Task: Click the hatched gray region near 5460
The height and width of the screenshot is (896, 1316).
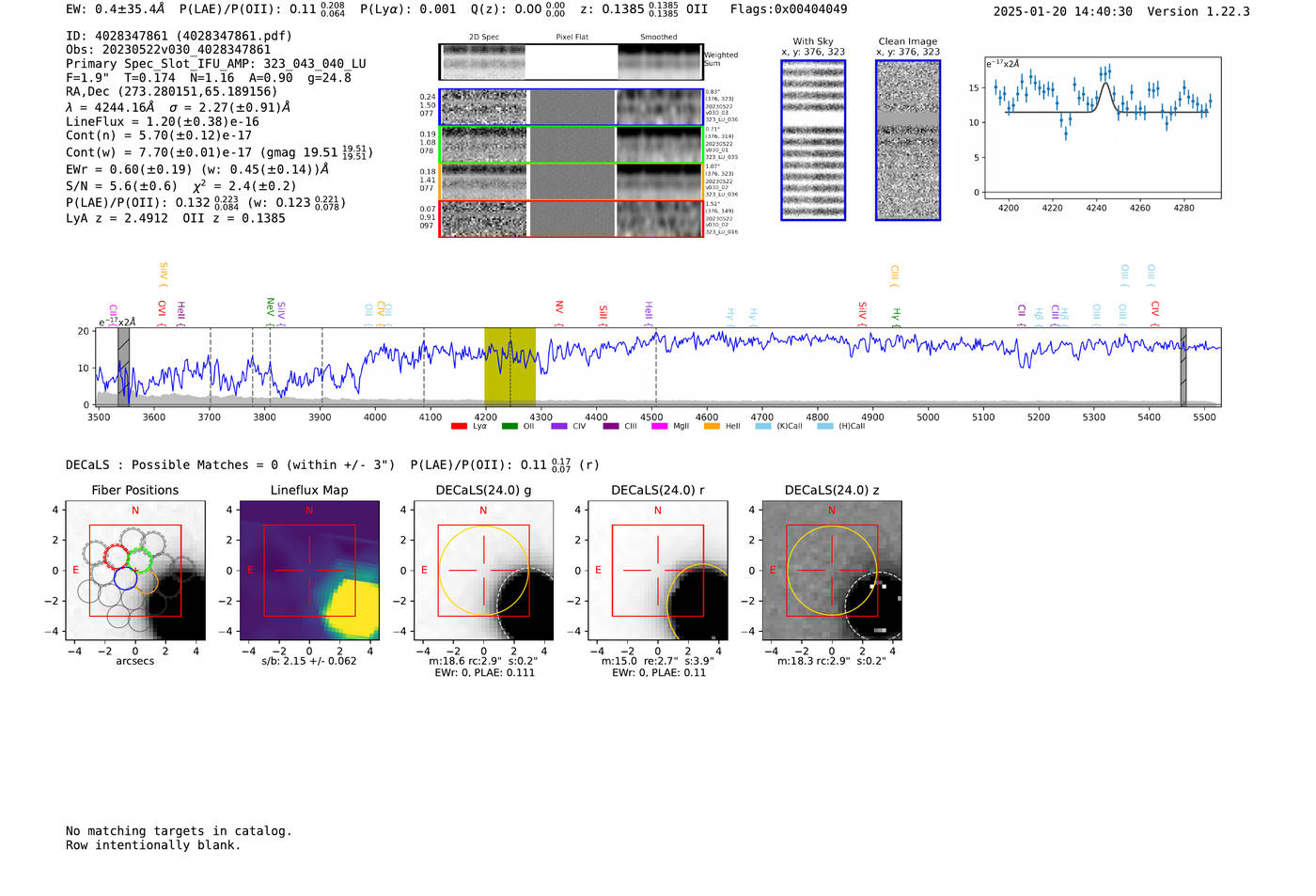Action: point(1183,367)
